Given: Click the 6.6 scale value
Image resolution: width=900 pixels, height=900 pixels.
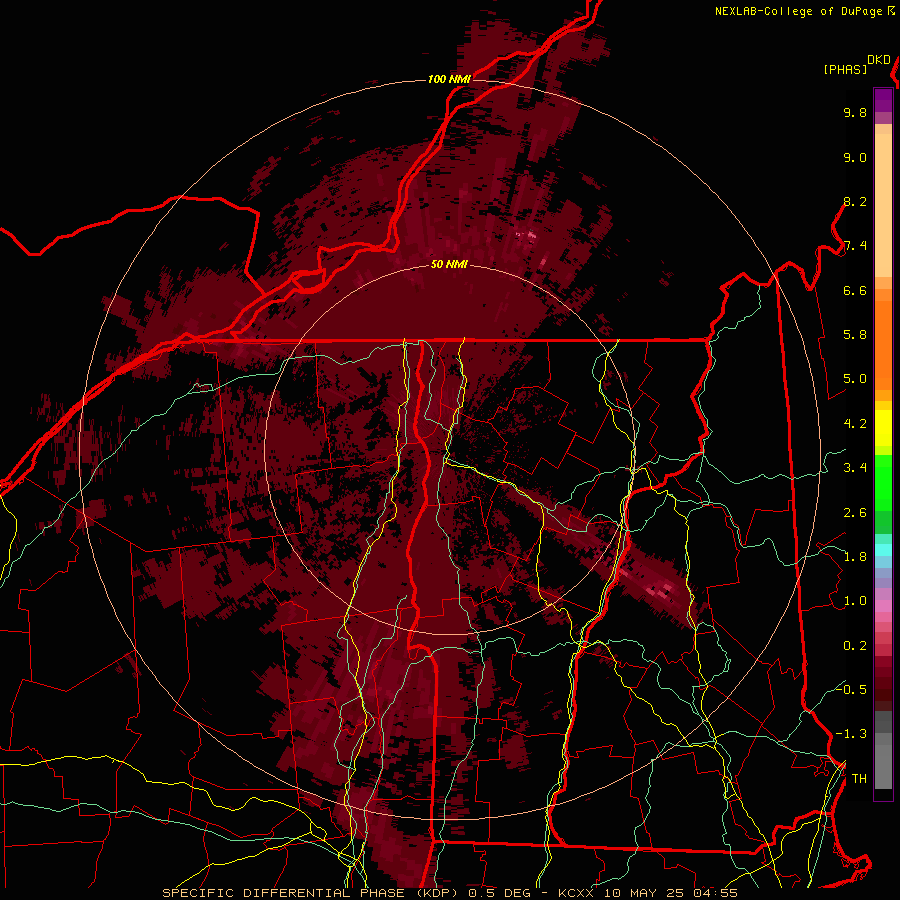Looking at the screenshot, I should [855, 290].
